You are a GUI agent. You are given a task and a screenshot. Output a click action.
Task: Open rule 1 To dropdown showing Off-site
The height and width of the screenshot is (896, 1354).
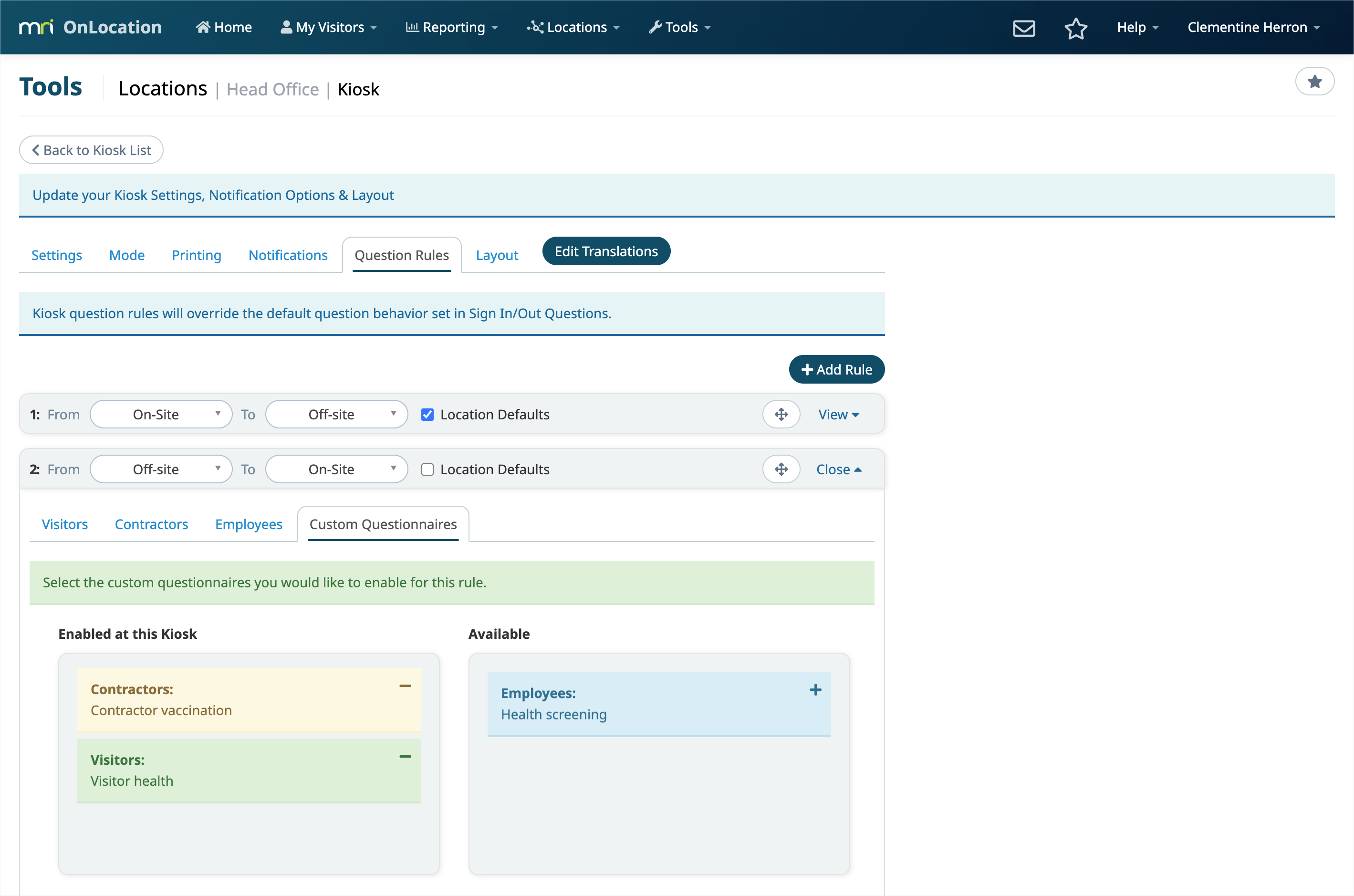[x=336, y=414]
